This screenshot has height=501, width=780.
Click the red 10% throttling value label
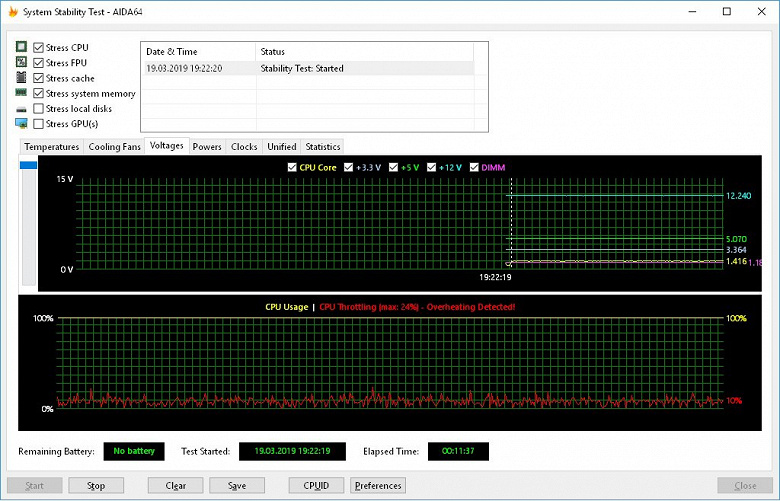click(x=734, y=401)
